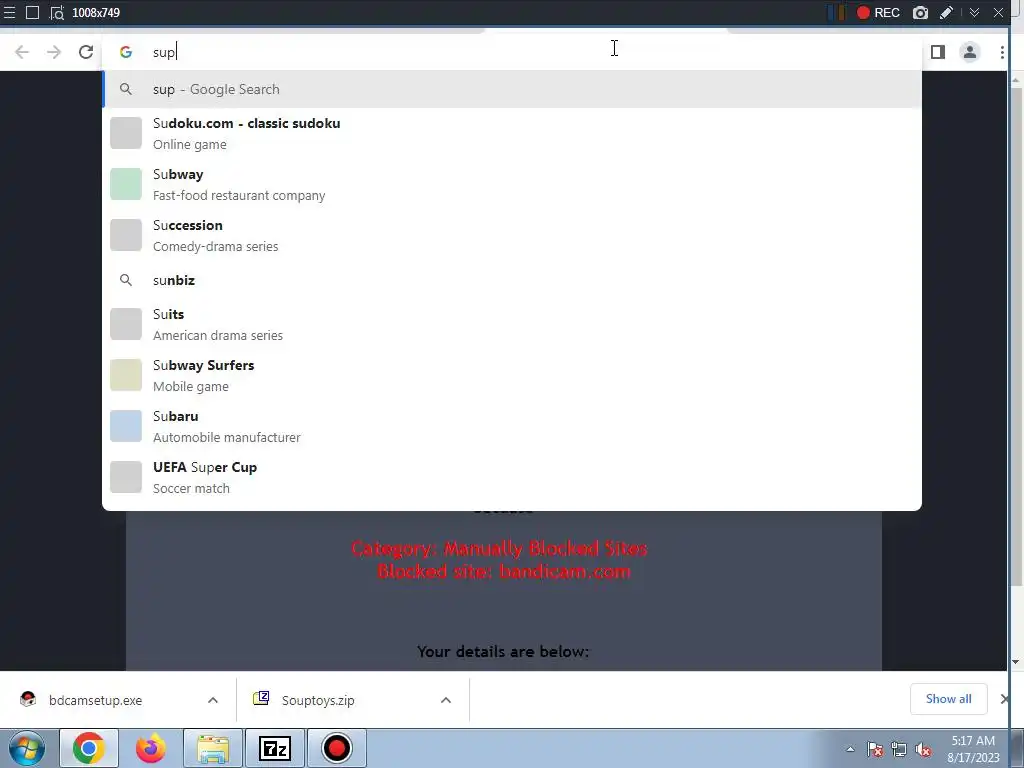
Task: Click network tray icon
Action: (899, 749)
